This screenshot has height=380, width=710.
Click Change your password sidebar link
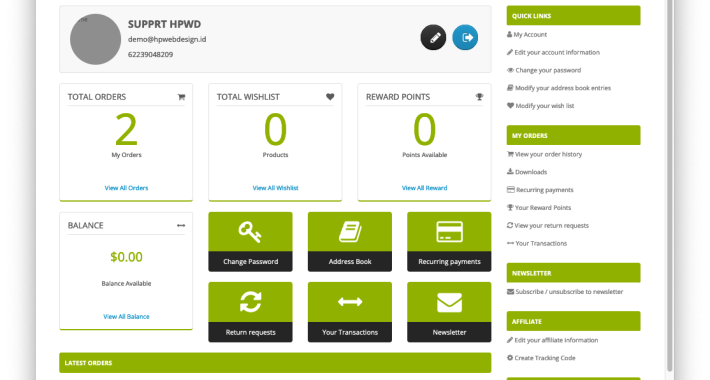coord(548,70)
